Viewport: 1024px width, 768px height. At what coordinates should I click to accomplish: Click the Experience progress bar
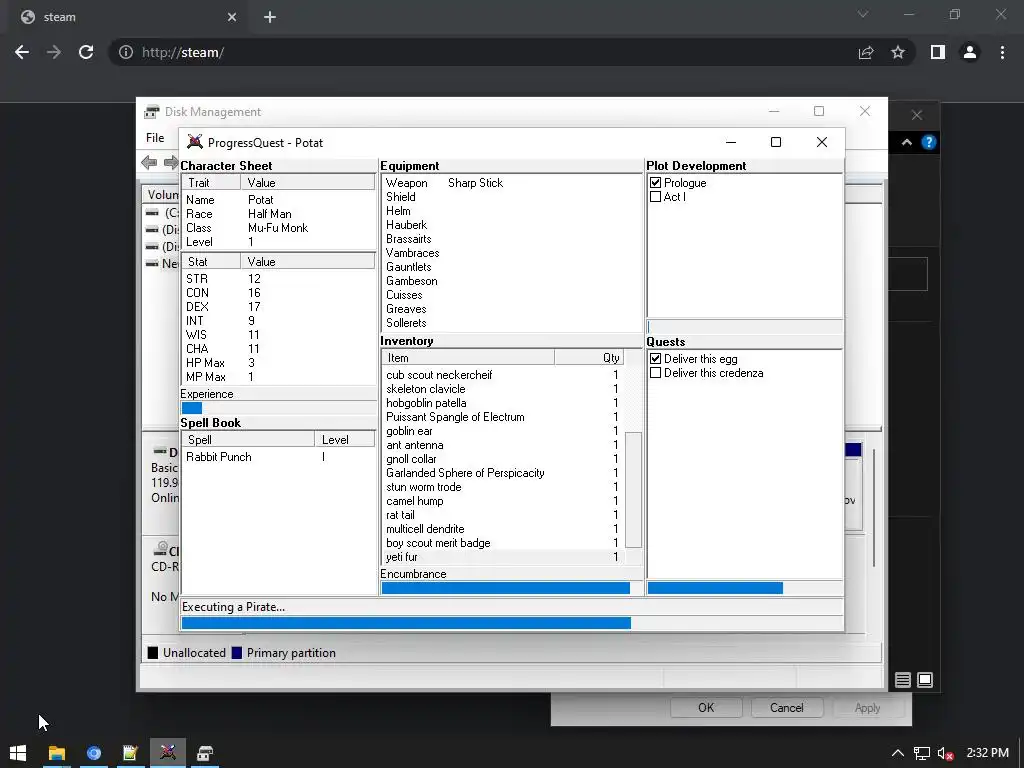click(x=278, y=408)
